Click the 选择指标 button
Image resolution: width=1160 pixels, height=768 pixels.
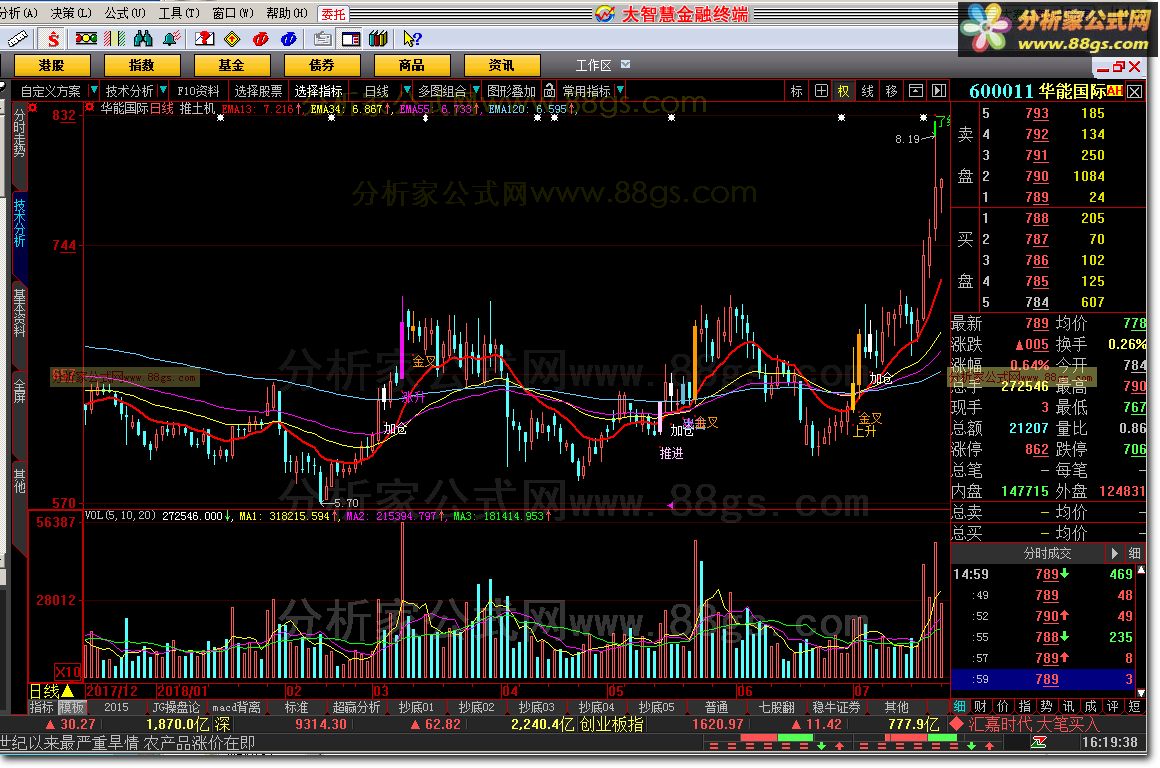point(318,90)
